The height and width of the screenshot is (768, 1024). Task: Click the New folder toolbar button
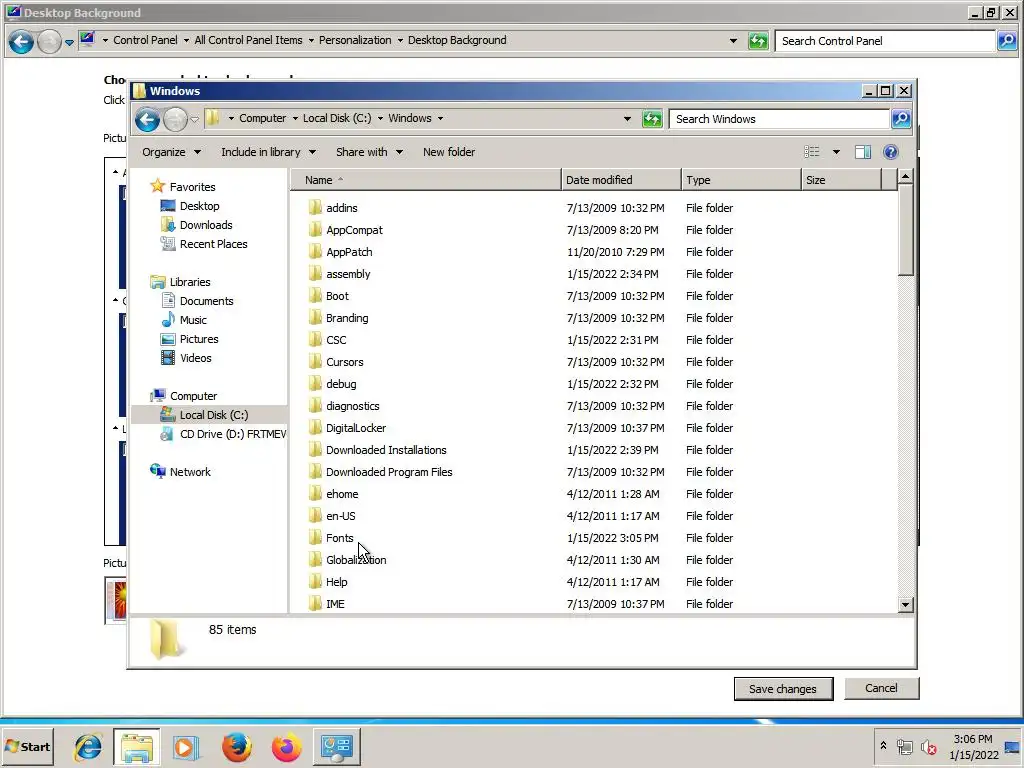click(x=449, y=152)
